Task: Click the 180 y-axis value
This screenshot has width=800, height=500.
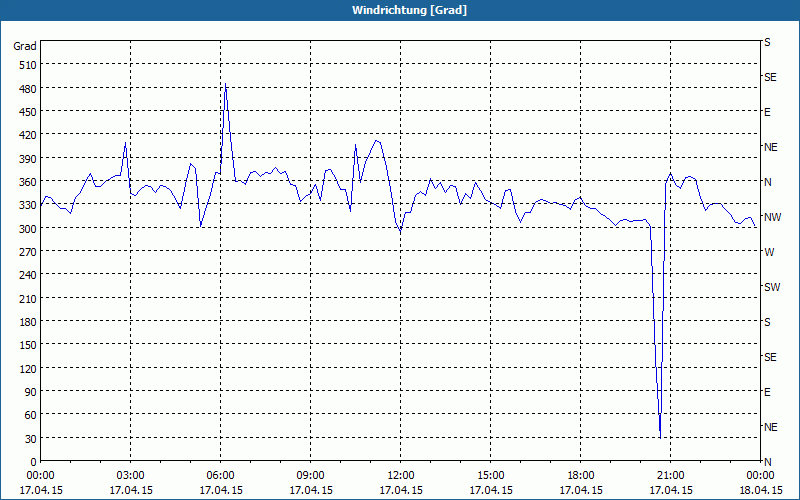Action: pos(29,322)
